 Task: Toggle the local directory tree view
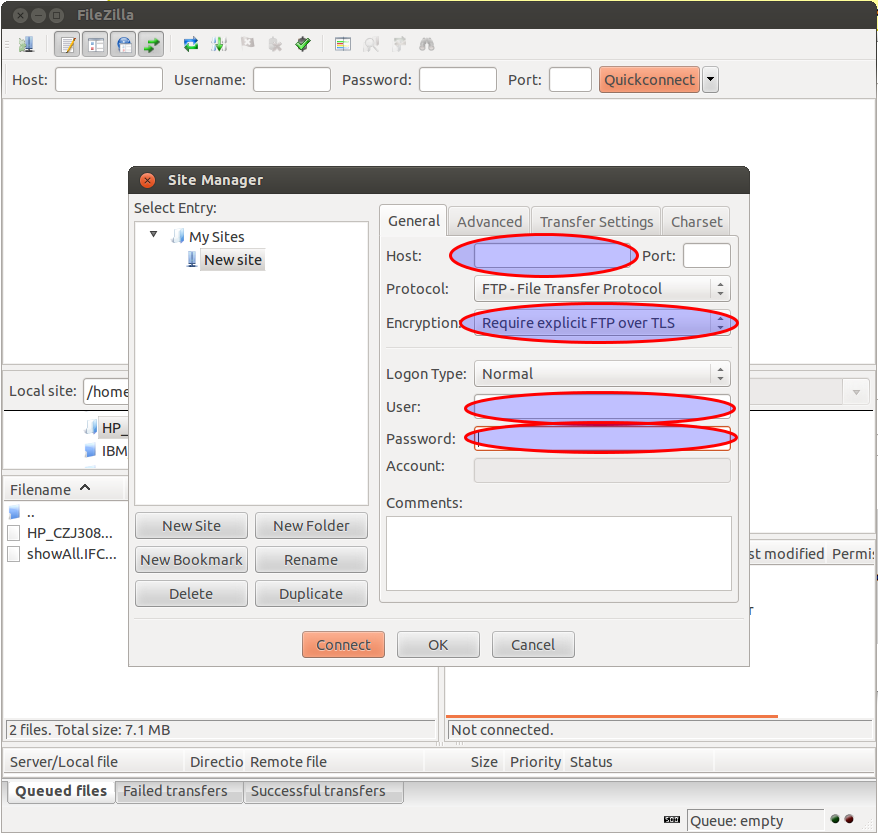(x=95, y=44)
